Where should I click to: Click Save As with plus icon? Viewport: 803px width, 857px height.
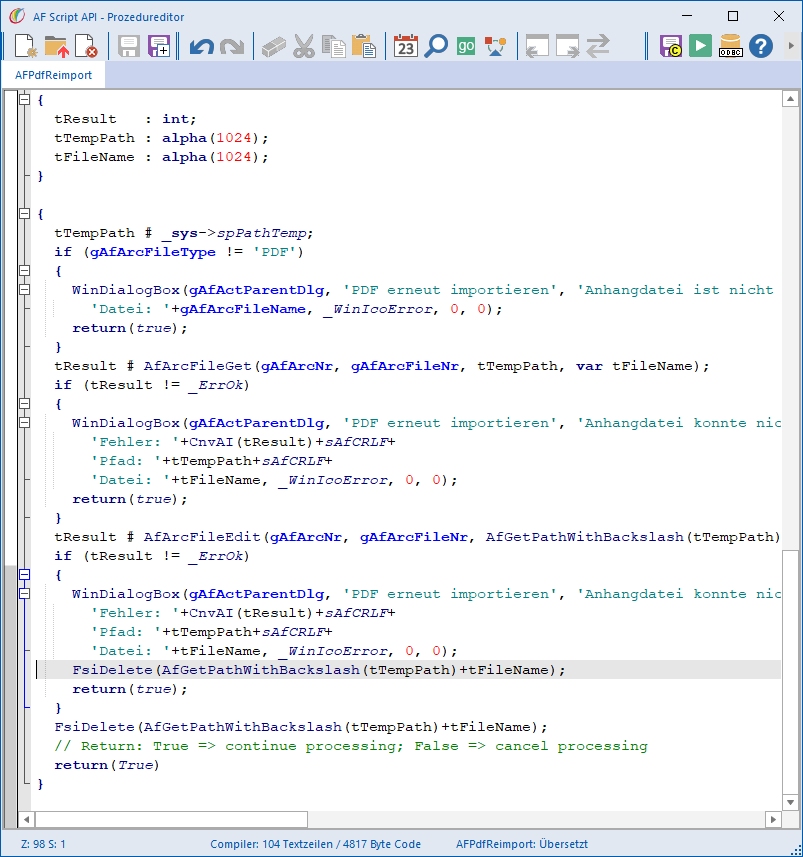(x=159, y=46)
